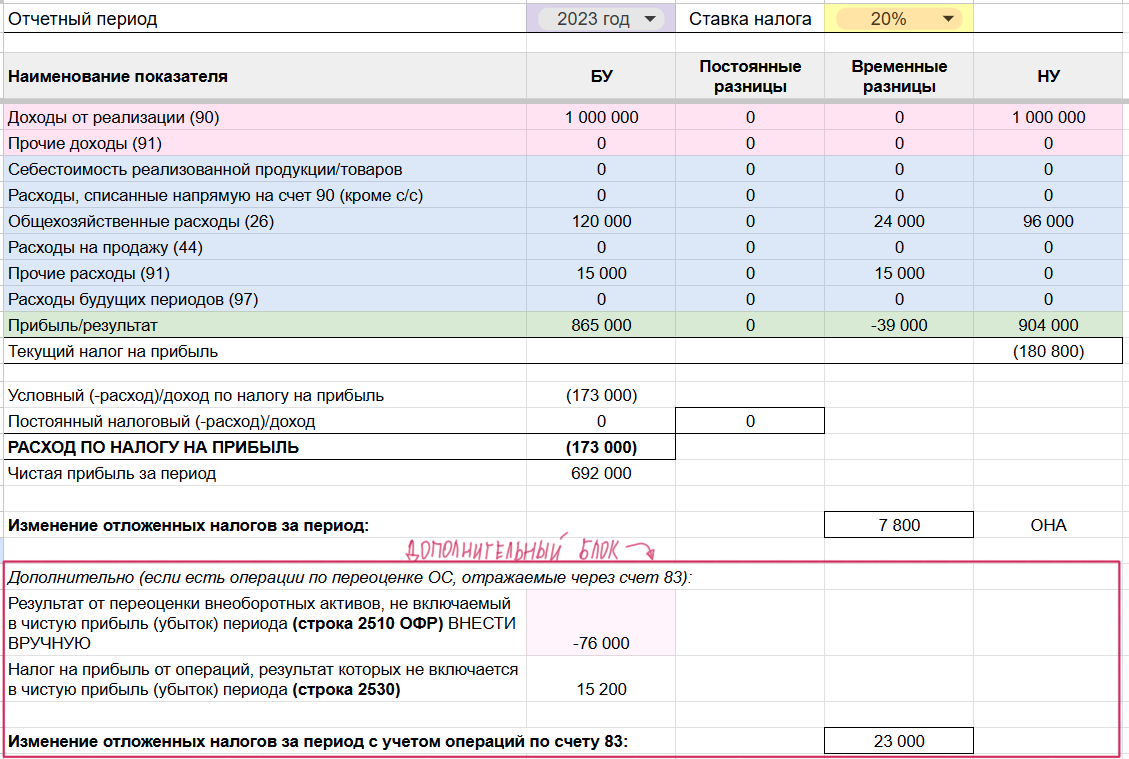The image size is (1129, 759).
Task: Select РАСХОД ПО НАЛОГУ НА ПРИБЫЛЬ label
Action: pyautogui.click(x=265, y=447)
